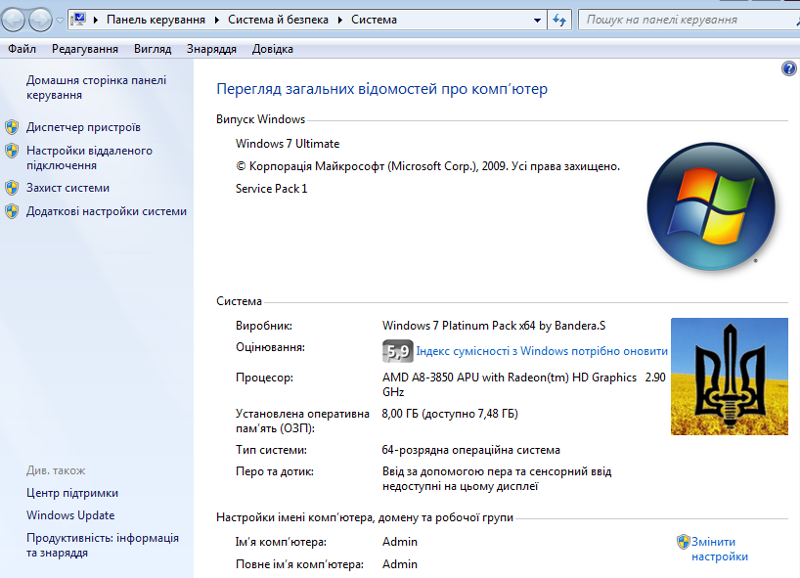Open the Редагування menu
800x578 pixels.
(85, 49)
